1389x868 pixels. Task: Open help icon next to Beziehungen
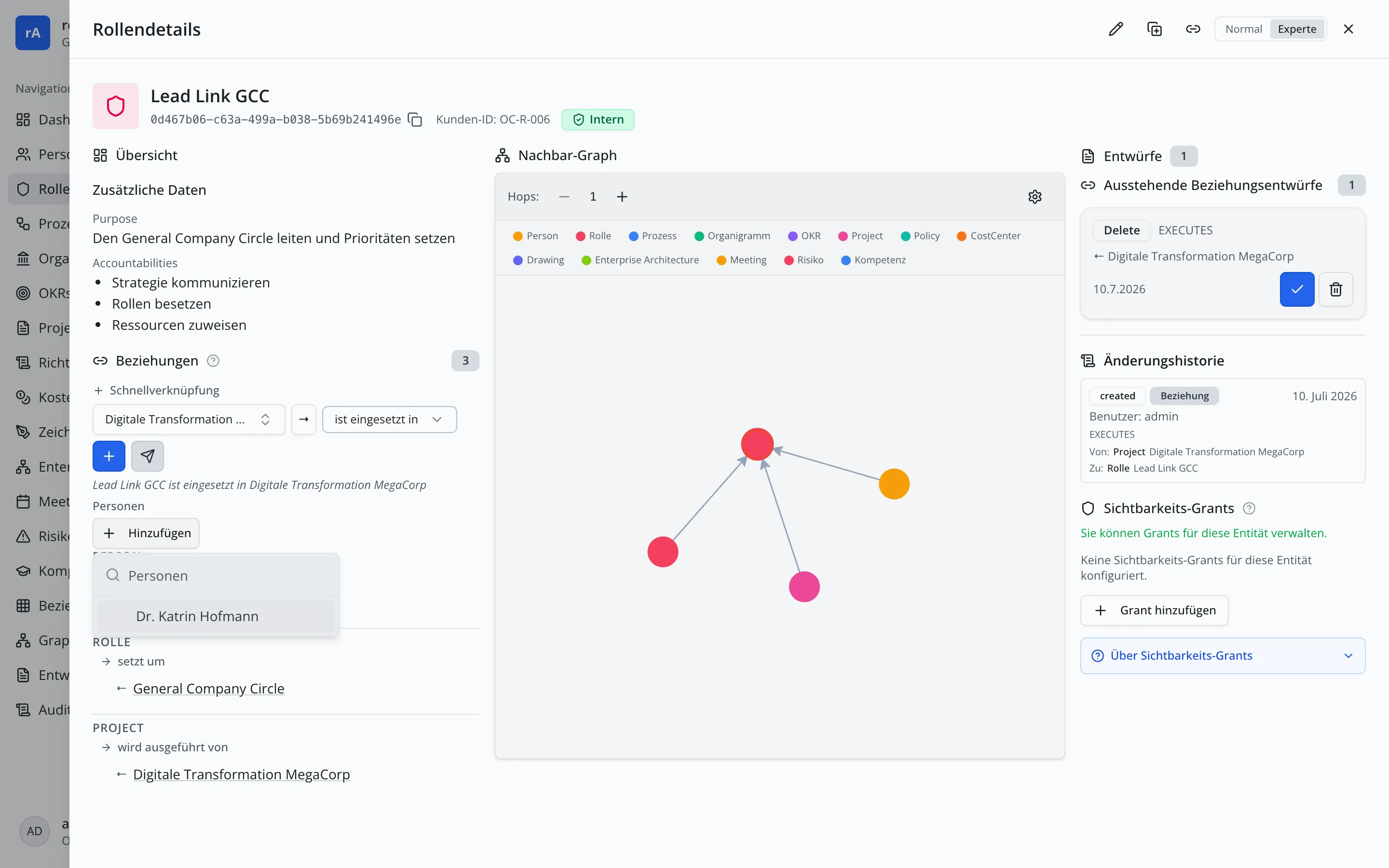(x=213, y=361)
